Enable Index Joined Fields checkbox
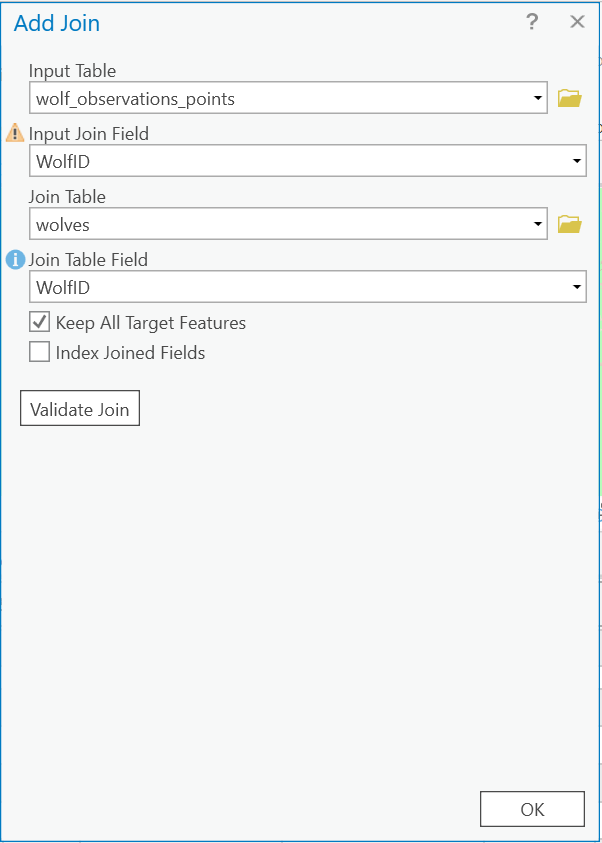602x843 pixels. tap(40, 352)
